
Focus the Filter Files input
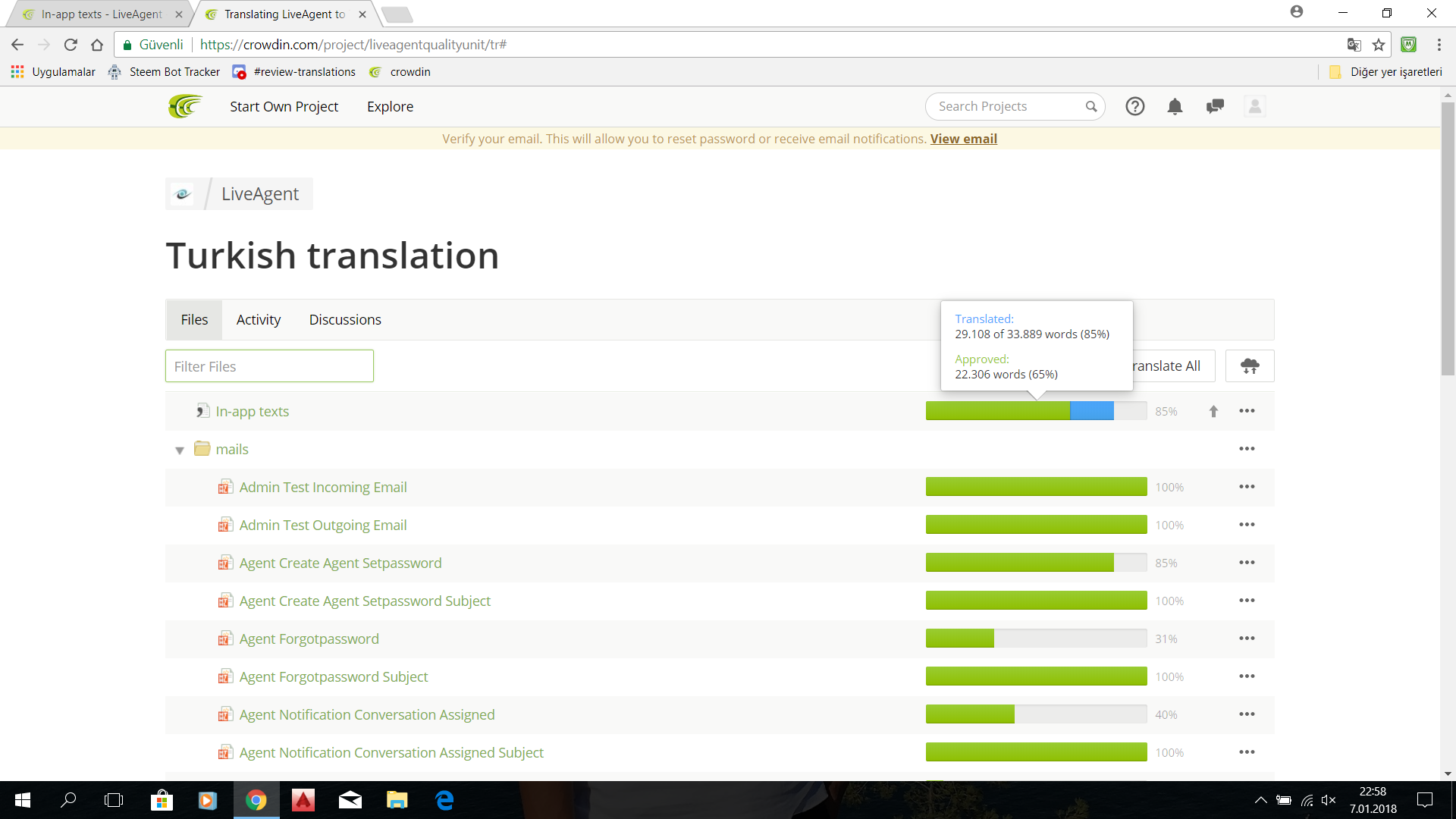coord(269,366)
